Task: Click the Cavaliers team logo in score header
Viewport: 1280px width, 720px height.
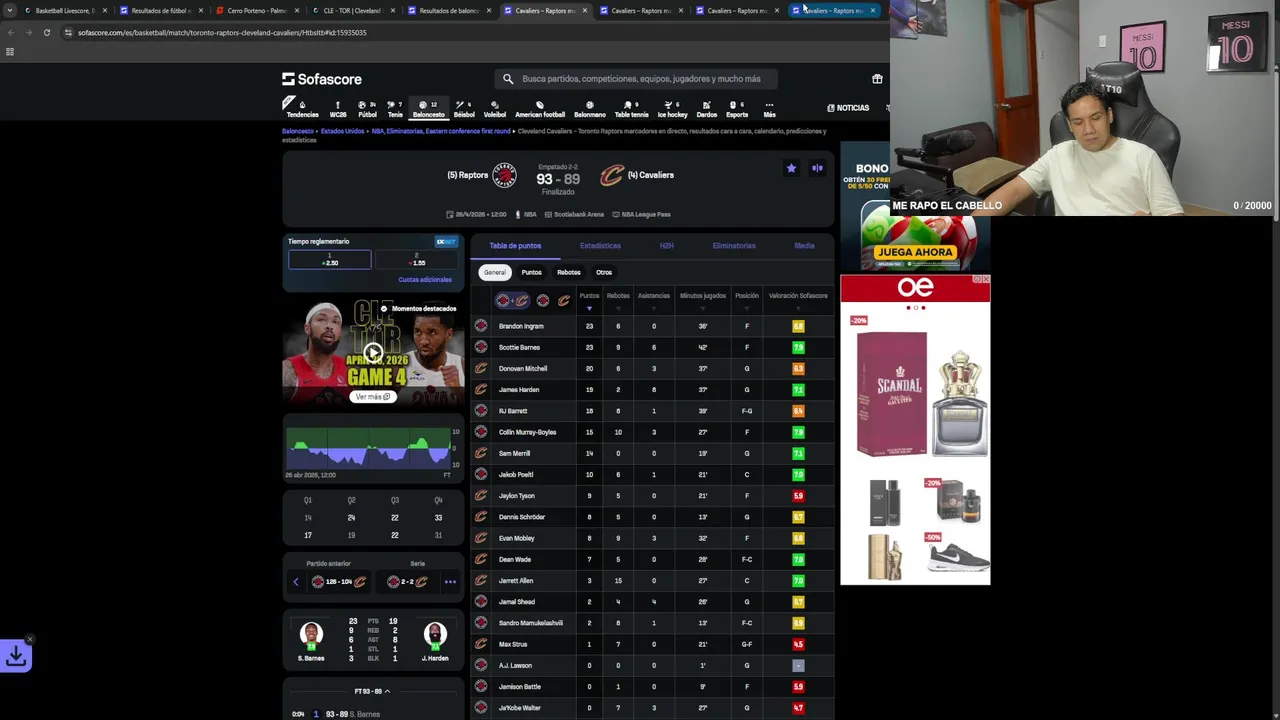Action: (x=612, y=175)
